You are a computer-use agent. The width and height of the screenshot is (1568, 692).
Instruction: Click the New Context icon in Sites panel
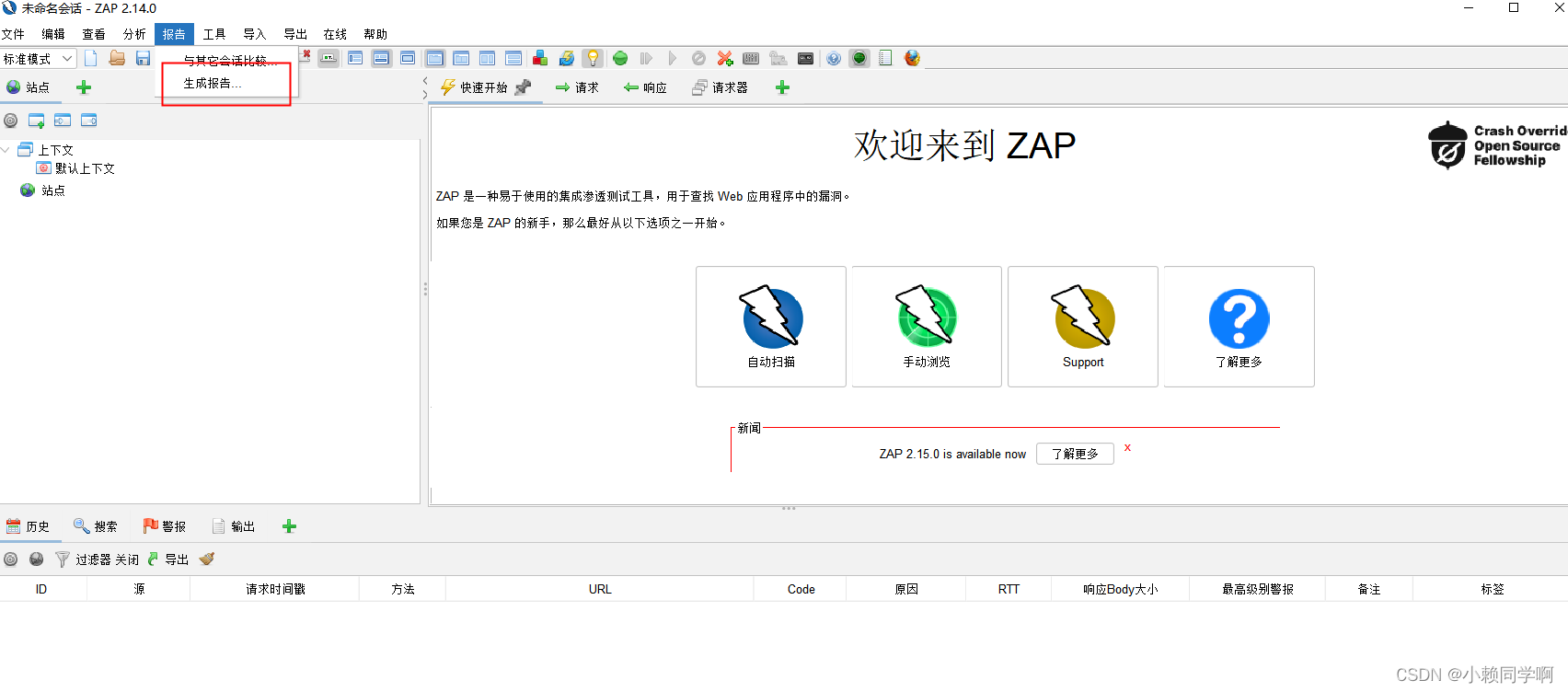[x=37, y=121]
